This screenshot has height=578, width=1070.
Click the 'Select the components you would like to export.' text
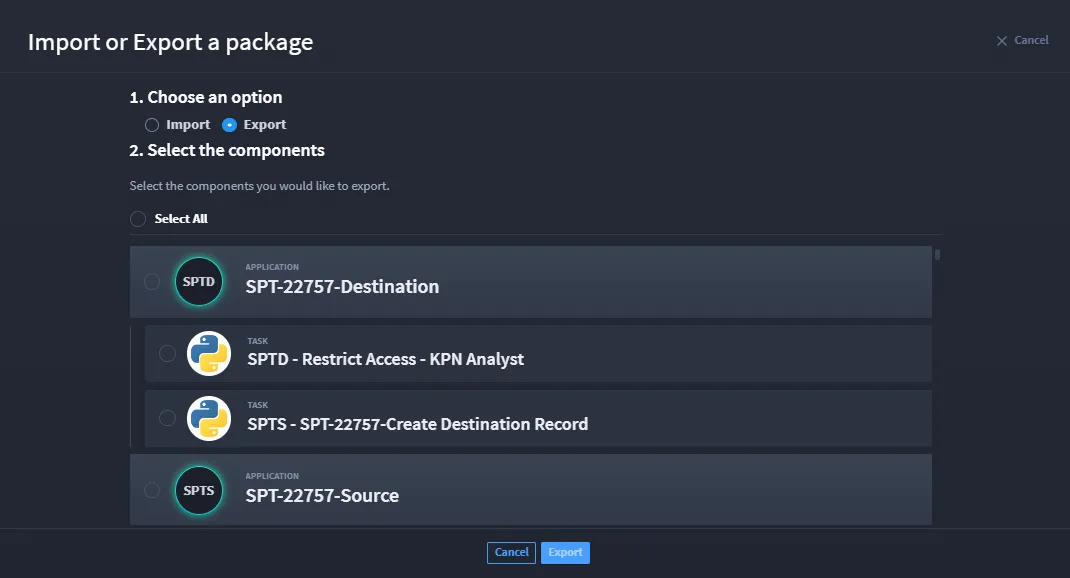259,186
